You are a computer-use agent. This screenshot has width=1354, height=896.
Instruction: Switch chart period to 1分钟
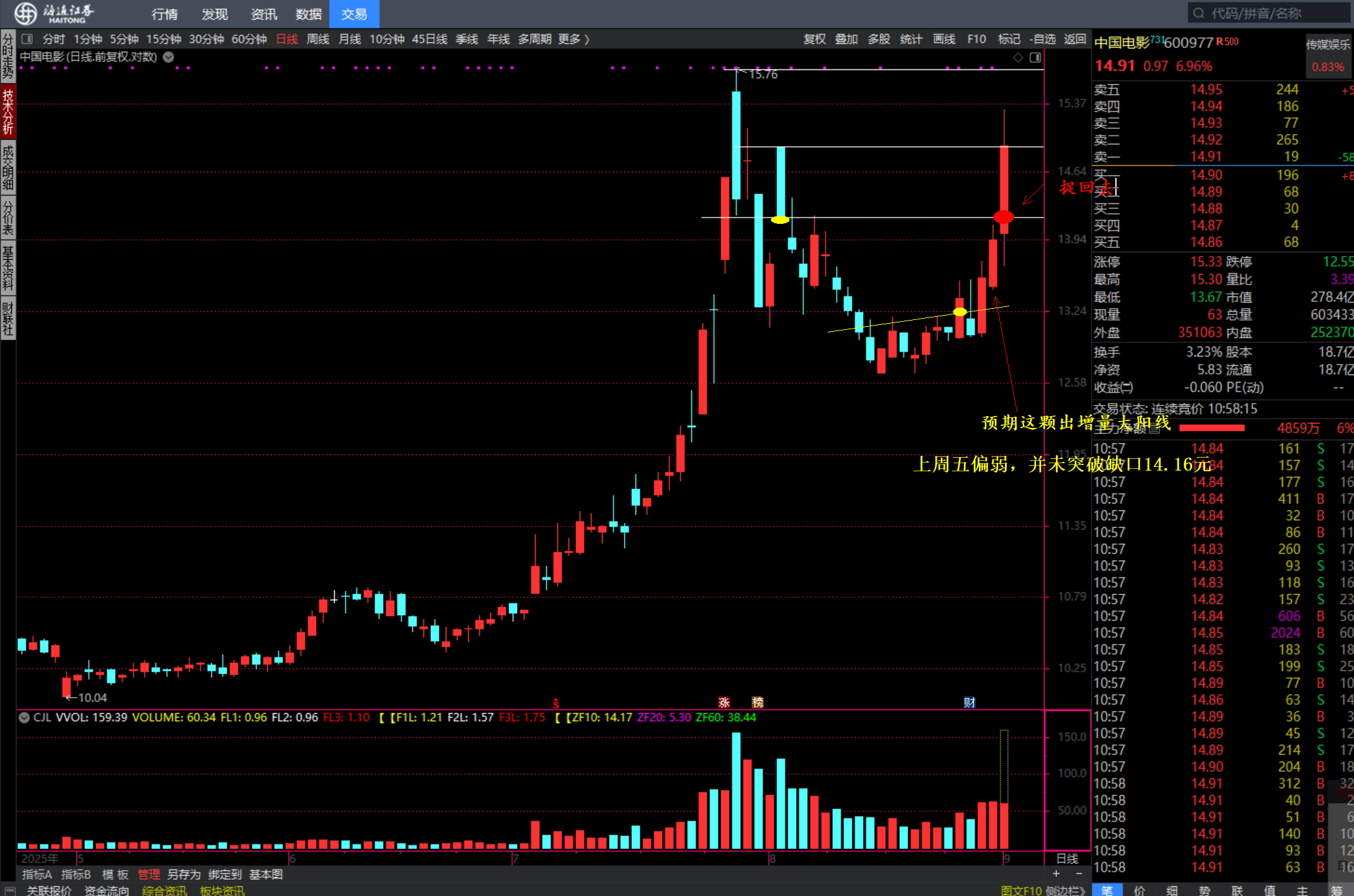tap(87, 39)
